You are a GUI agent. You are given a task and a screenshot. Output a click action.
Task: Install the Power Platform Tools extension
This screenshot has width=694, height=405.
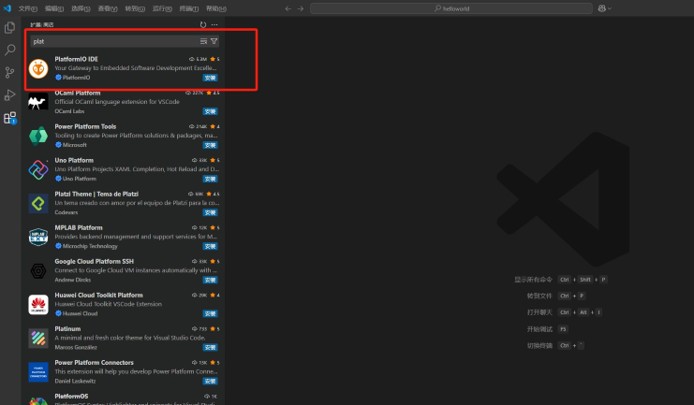pyautogui.click(x=210, y=145)
